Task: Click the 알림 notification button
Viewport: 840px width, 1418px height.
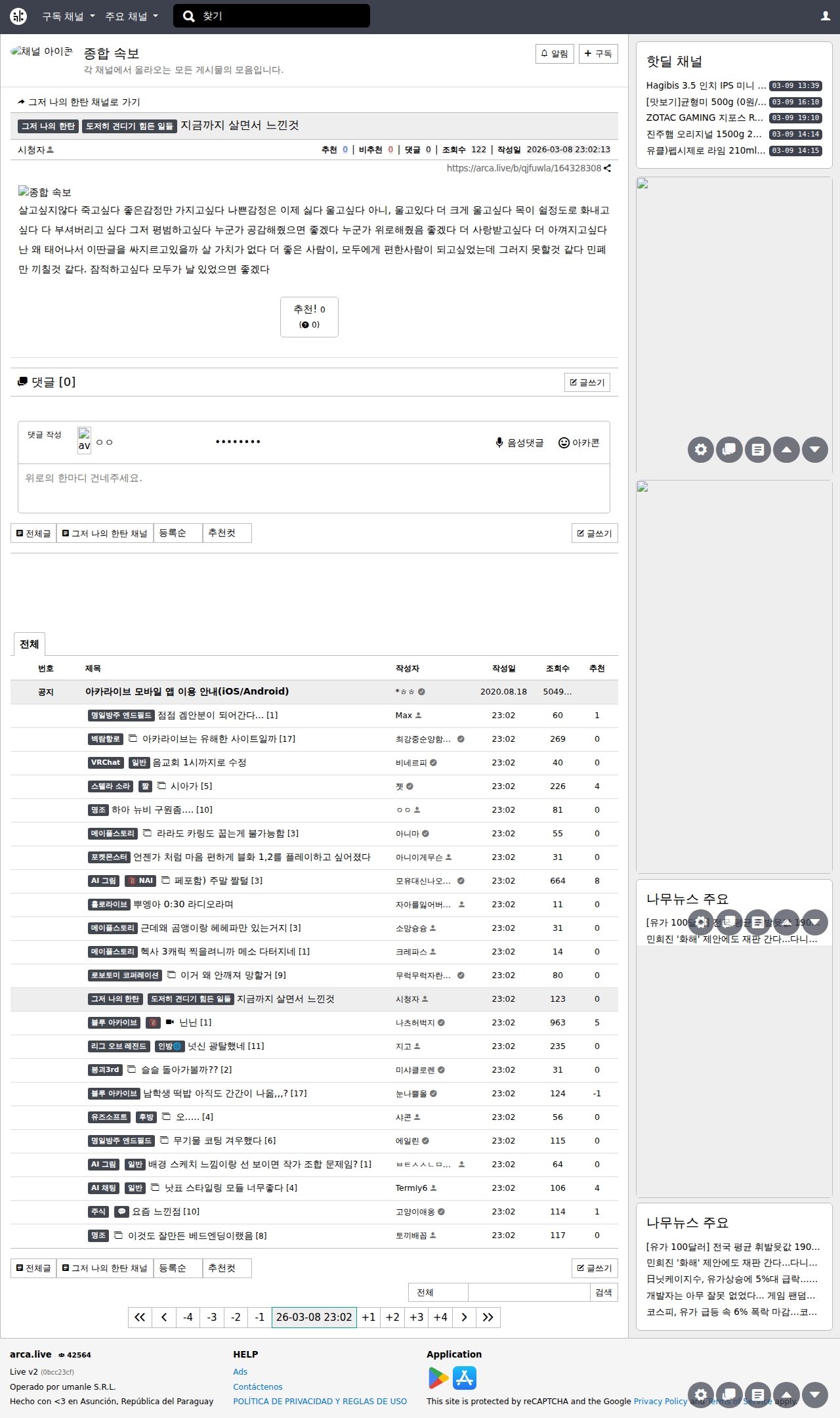Action: click(x=555, y=54)
